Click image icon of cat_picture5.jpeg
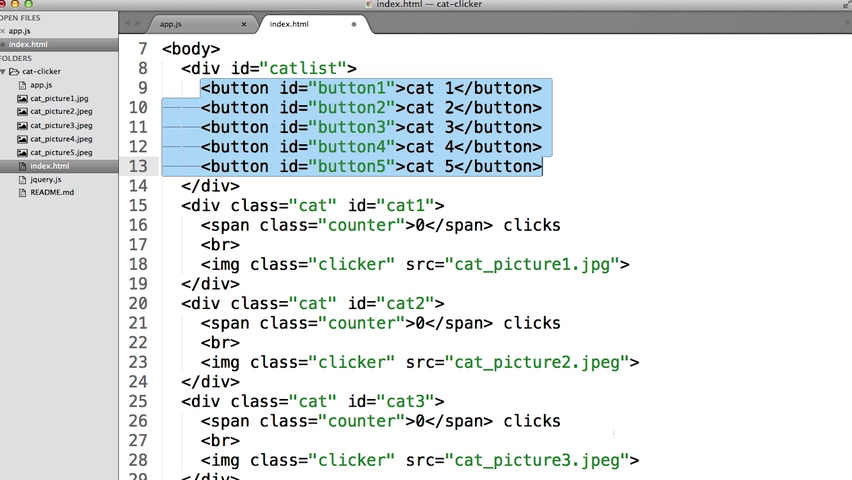The height and width of the screenshot is (480, 852). coord(22,153)
